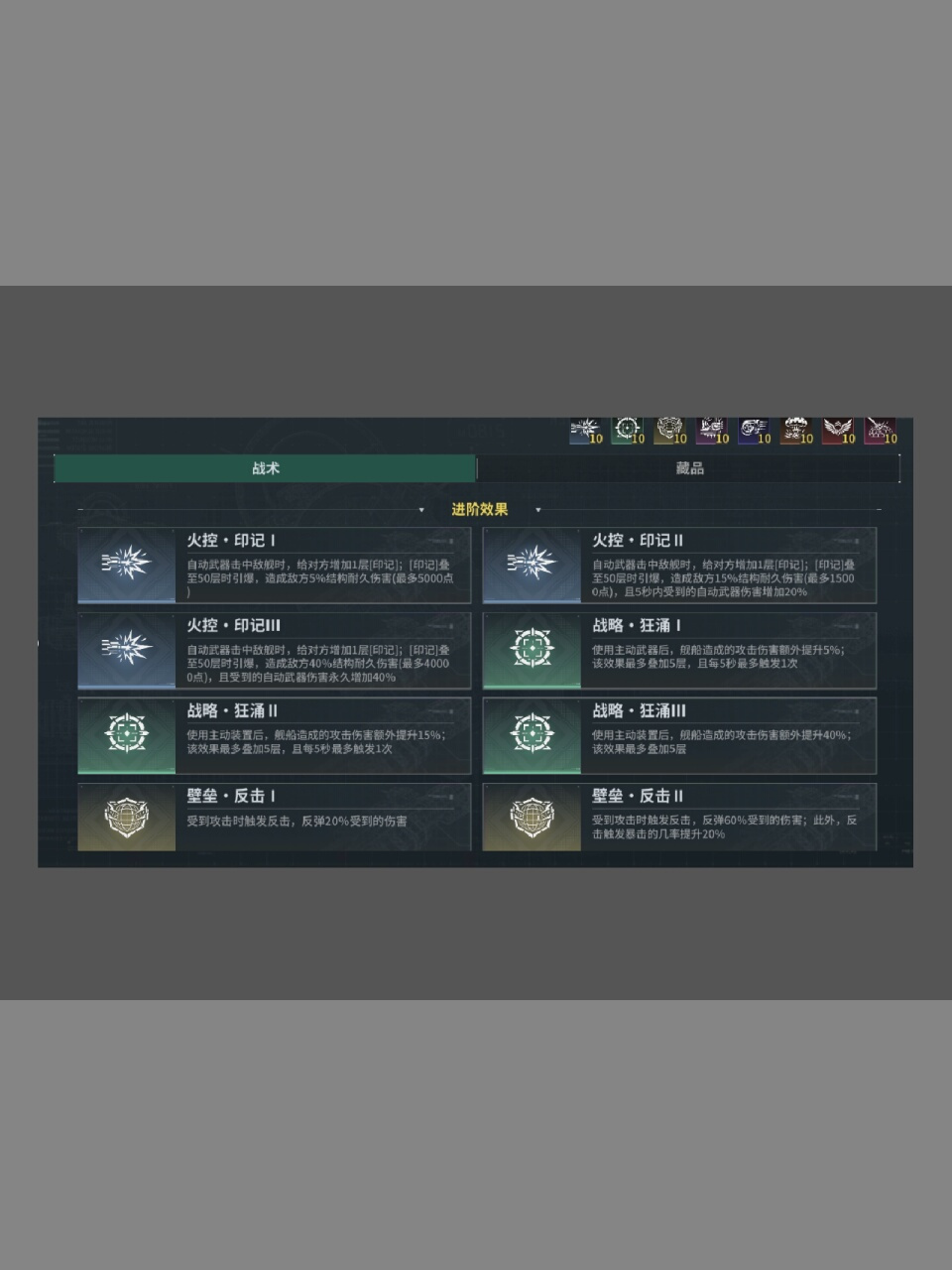
Task: Click description mentioning 永久增加40%
Action: click(x=318, y=663)
